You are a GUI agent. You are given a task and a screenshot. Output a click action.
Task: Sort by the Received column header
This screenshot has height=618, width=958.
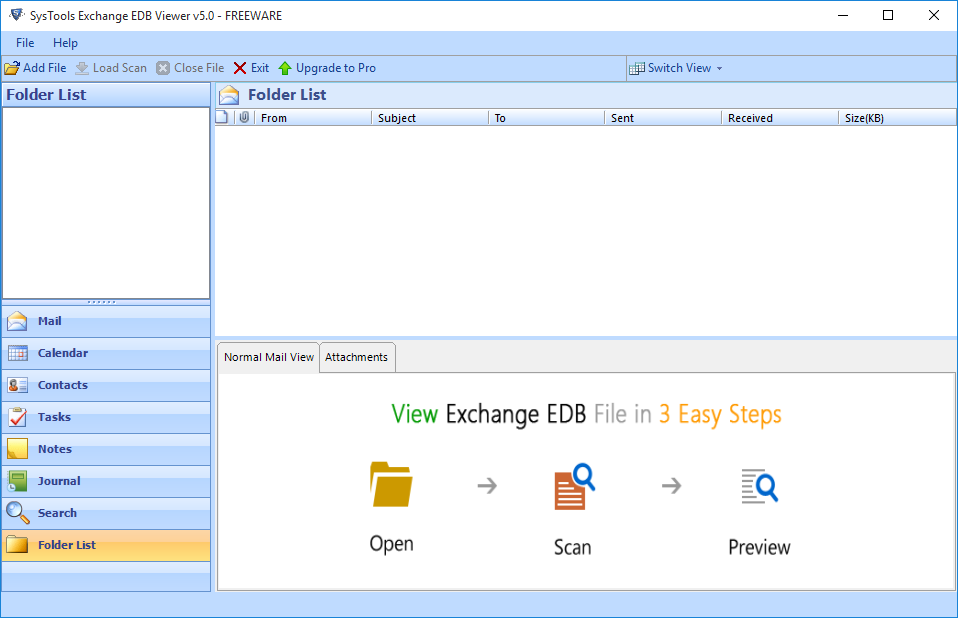point(780,118)
